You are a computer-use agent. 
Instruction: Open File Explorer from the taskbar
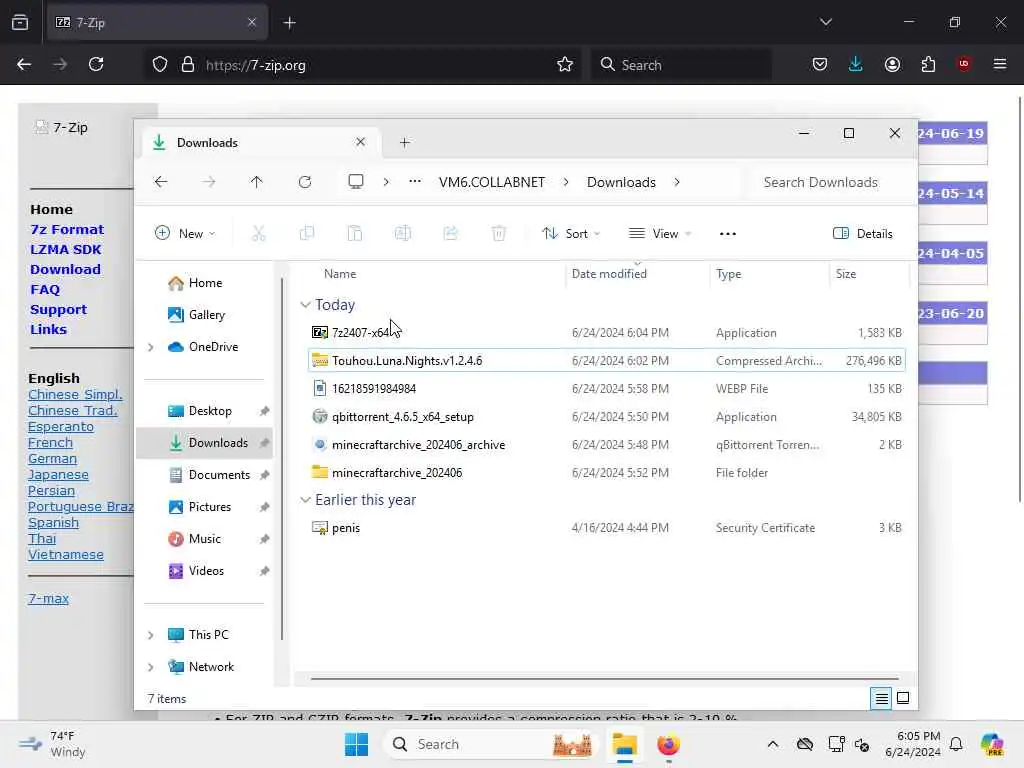[x=625, y=744]
